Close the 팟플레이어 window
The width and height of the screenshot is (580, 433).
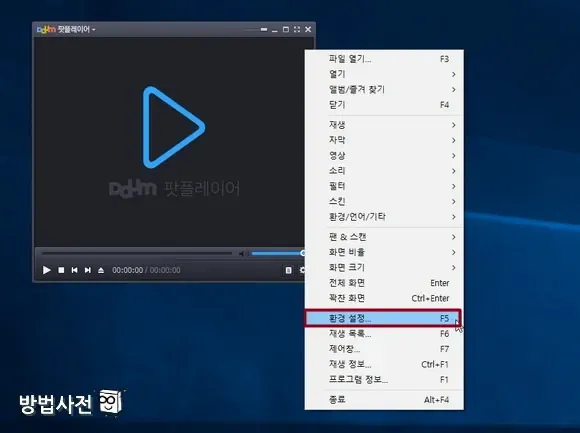(x=308, y=29)
